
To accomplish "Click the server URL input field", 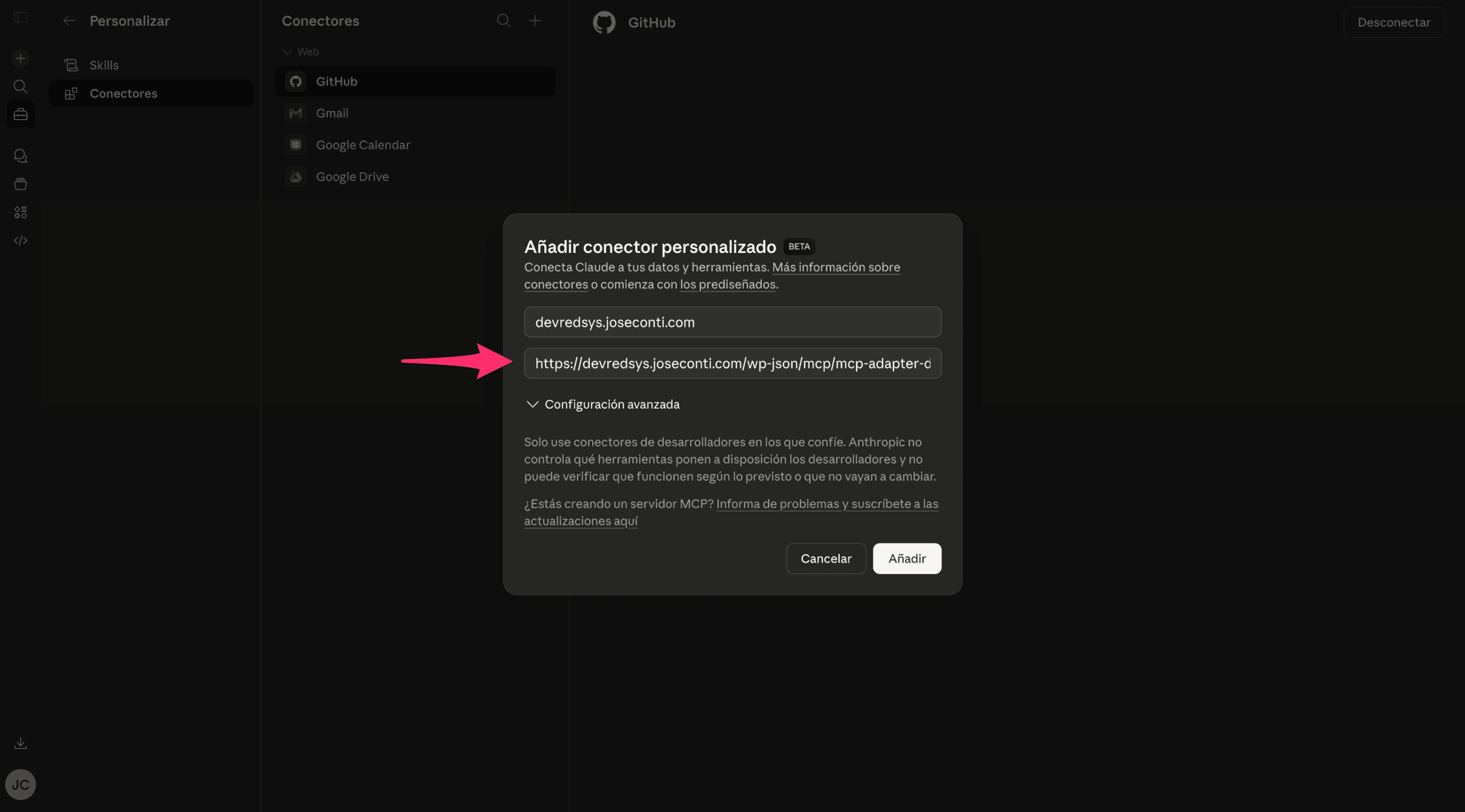I will [x=732, y=363].
